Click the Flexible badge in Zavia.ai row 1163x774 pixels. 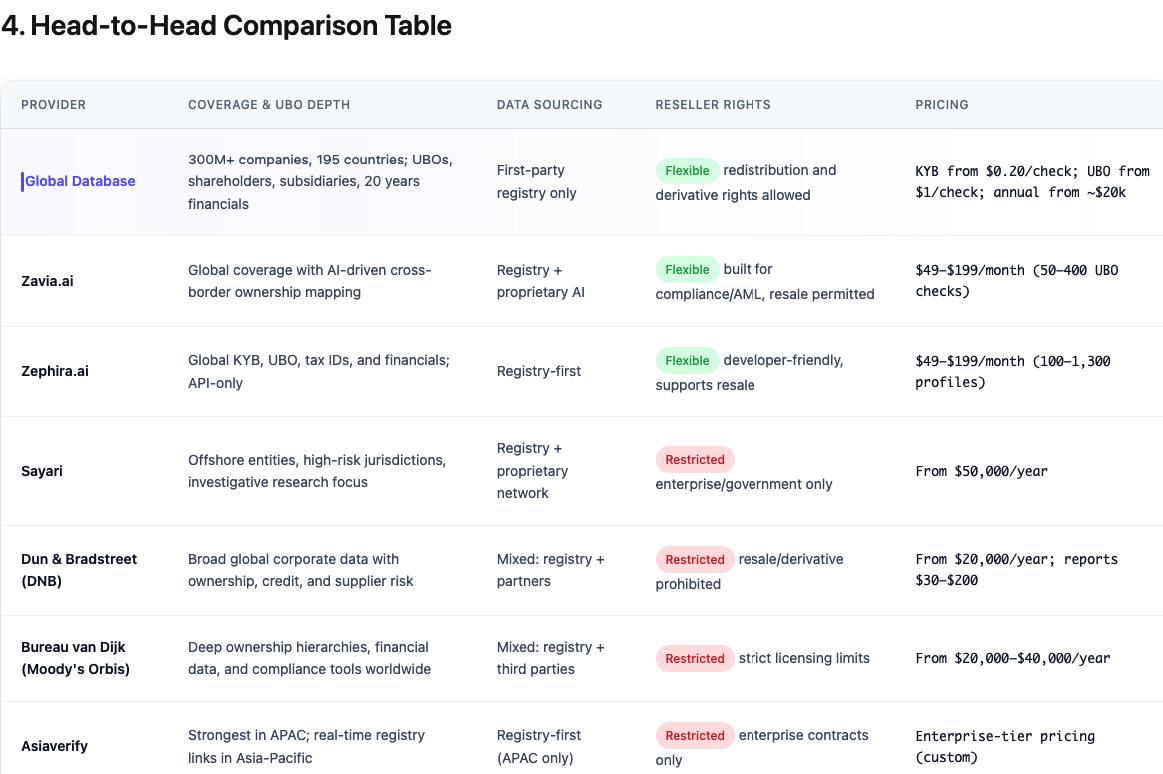(687, 270)
